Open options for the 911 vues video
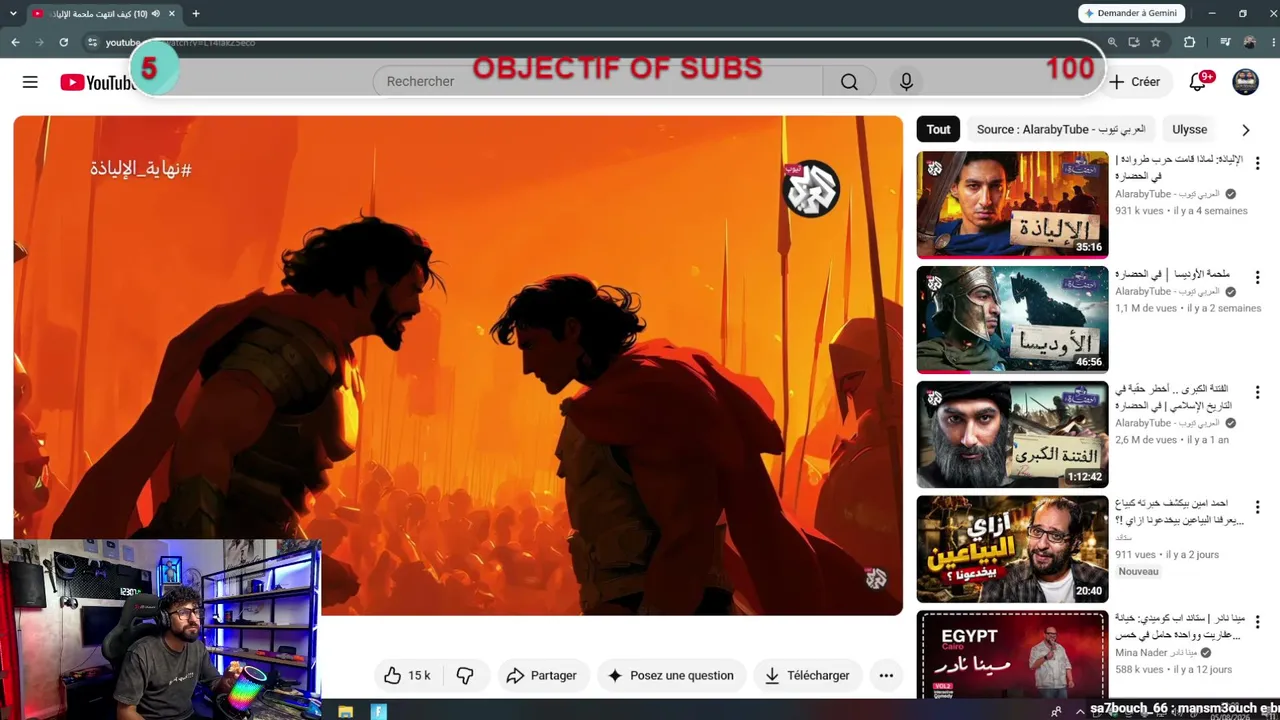 1257,507
